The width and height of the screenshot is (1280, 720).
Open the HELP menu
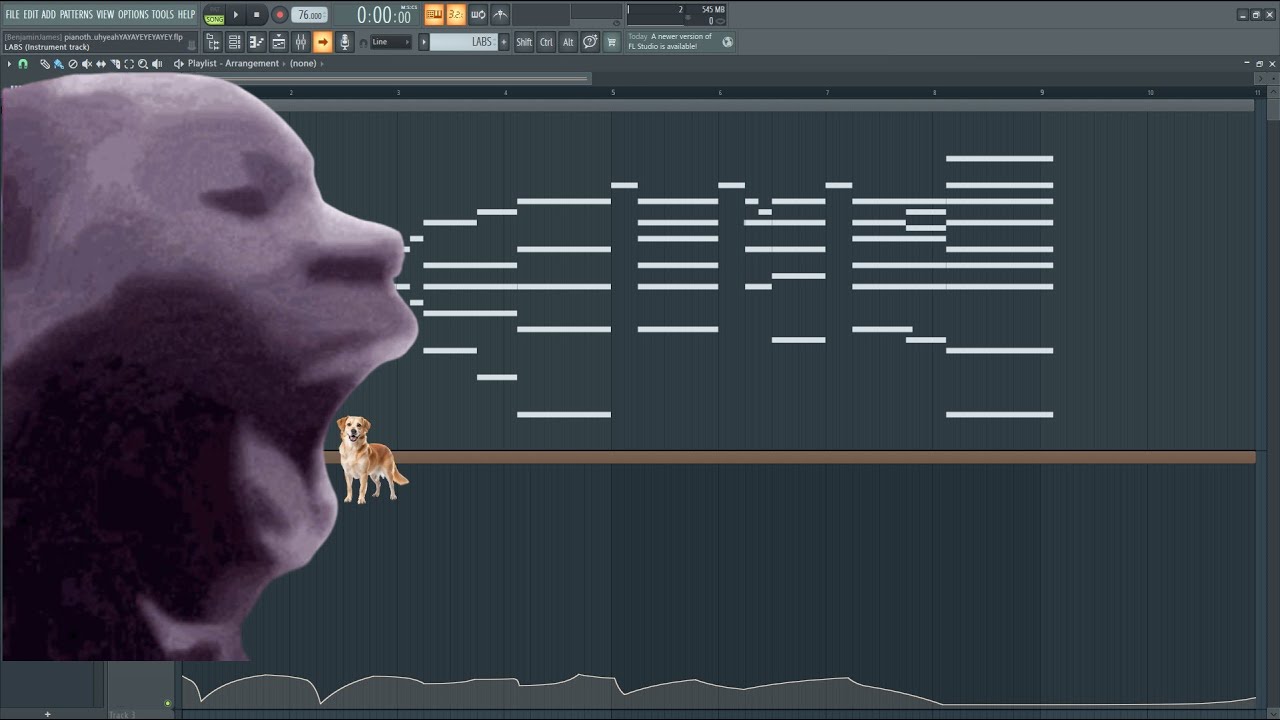click(x=186, y=14)
